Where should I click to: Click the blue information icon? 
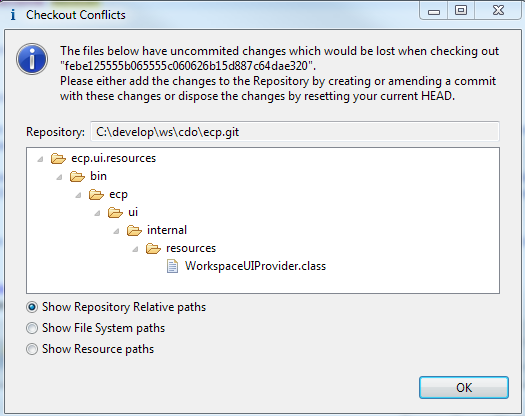coord(32,59)
